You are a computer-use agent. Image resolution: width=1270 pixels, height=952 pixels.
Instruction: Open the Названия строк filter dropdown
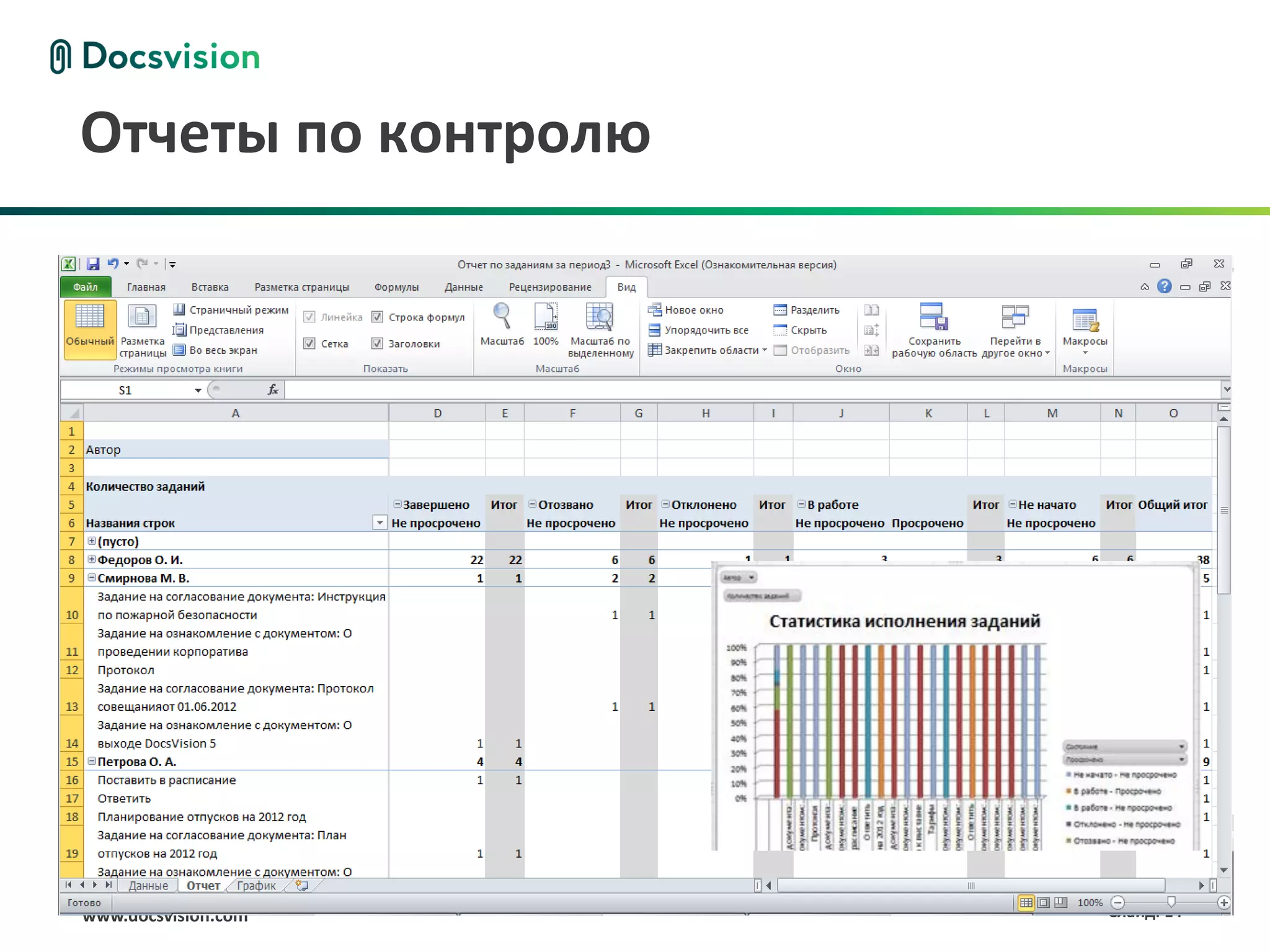coord(380,522)
